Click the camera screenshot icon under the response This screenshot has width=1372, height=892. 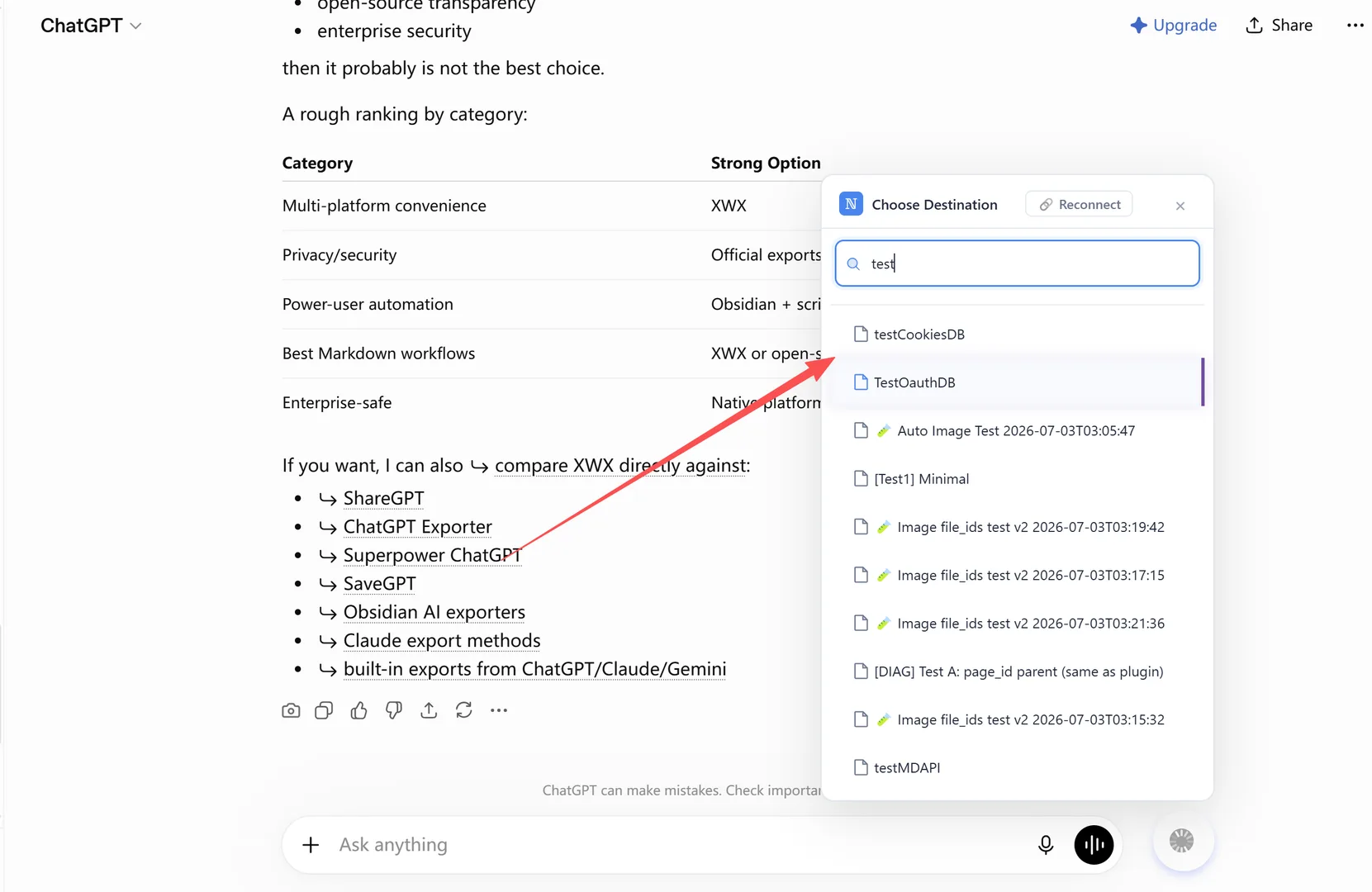pyautogui.click(x=291, y=710)
